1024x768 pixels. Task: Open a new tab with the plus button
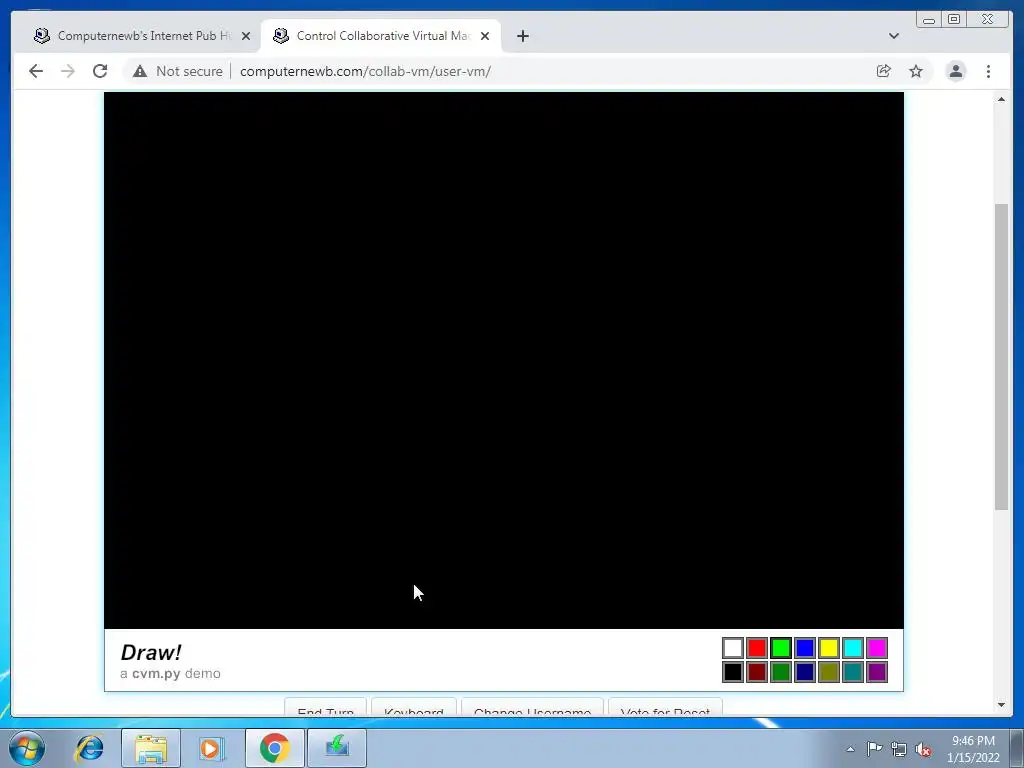coord(522,36)
